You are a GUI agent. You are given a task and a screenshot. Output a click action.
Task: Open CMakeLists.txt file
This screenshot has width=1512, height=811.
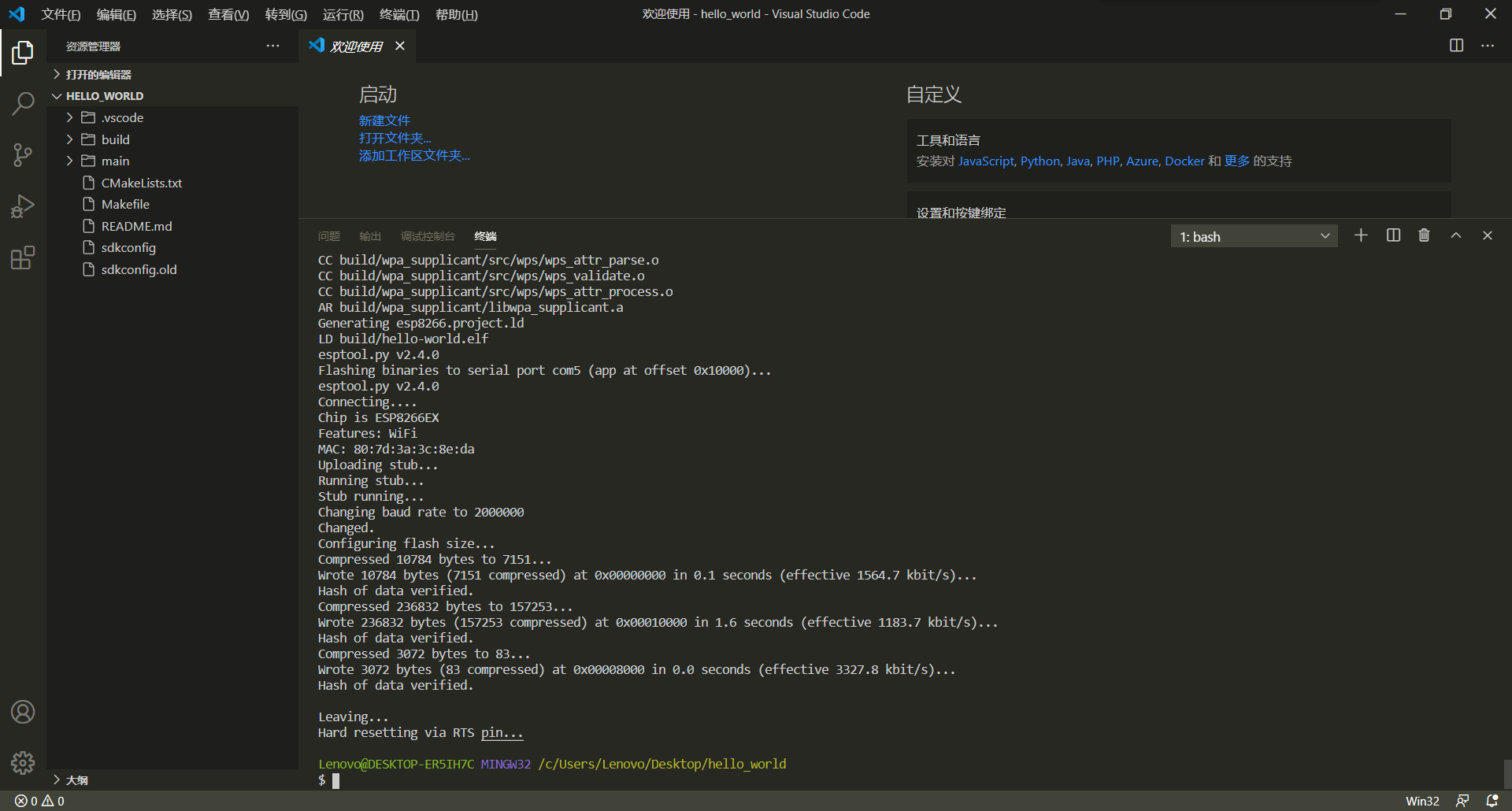click(x=172, y=183)
